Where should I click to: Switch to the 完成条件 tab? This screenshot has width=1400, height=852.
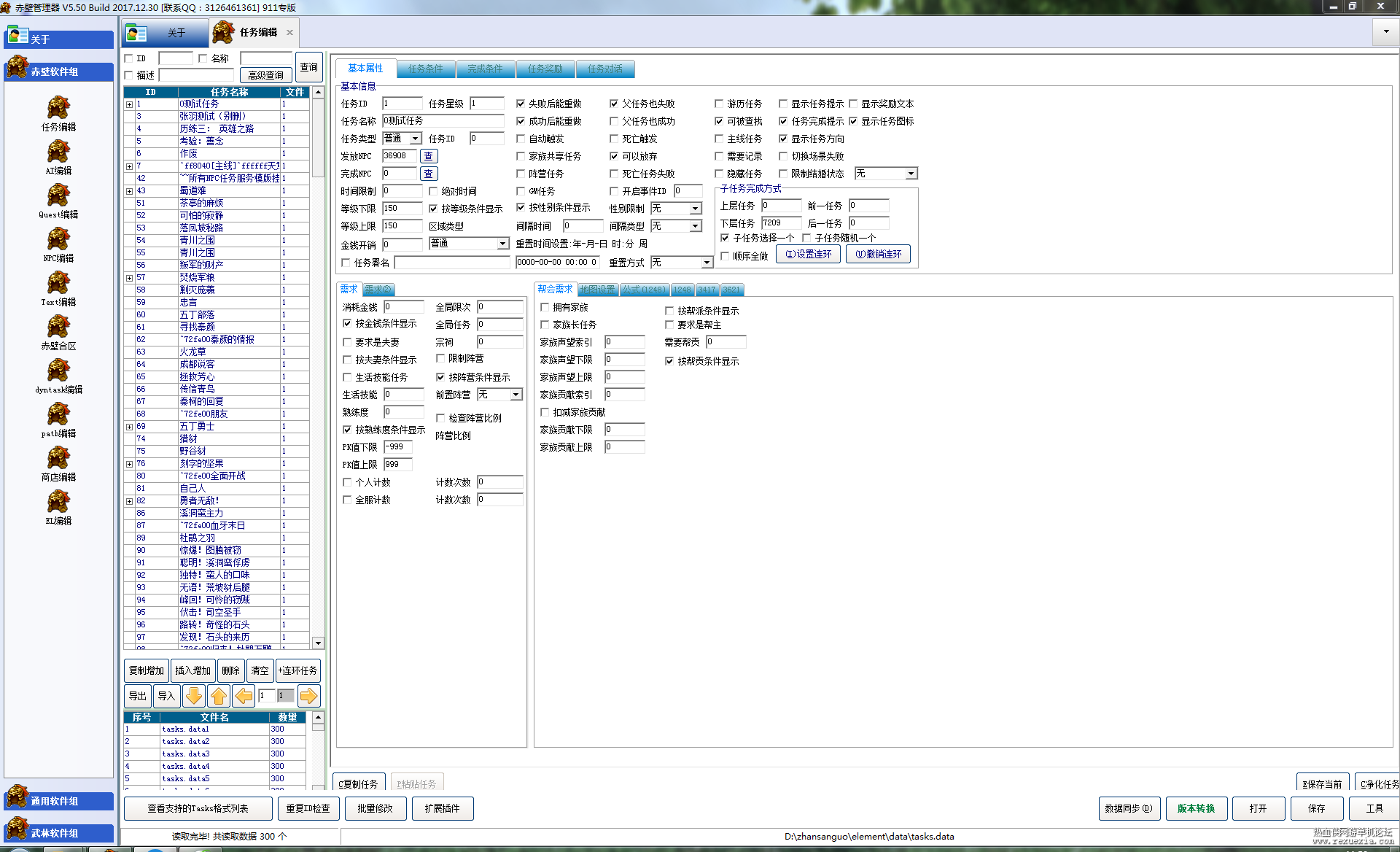(x=486, y=69)
